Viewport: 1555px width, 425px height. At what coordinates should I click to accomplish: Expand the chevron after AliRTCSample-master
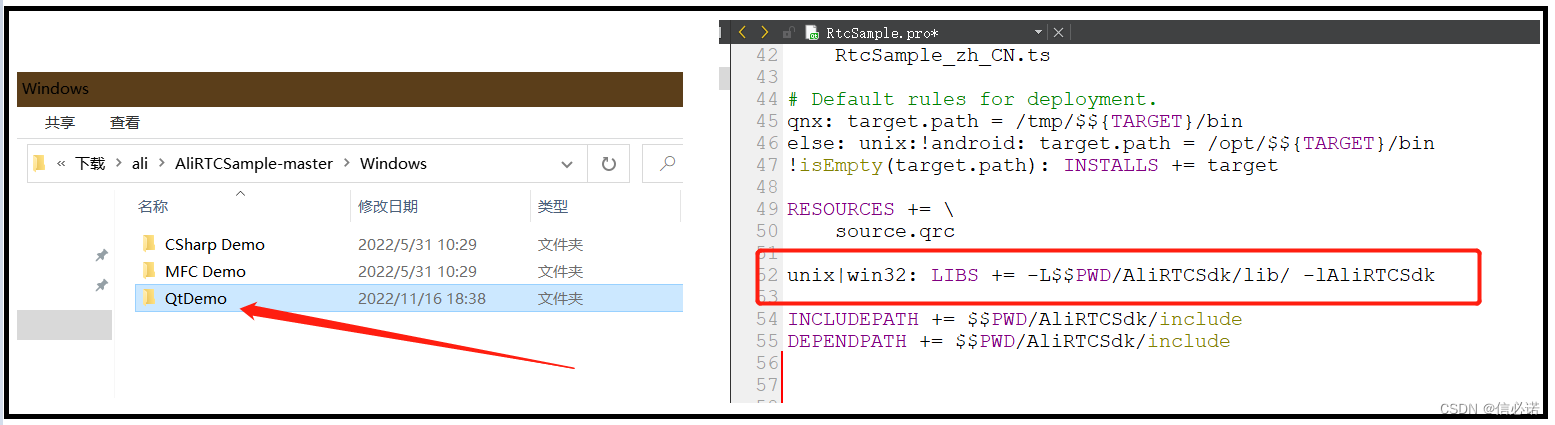[346, 163]
